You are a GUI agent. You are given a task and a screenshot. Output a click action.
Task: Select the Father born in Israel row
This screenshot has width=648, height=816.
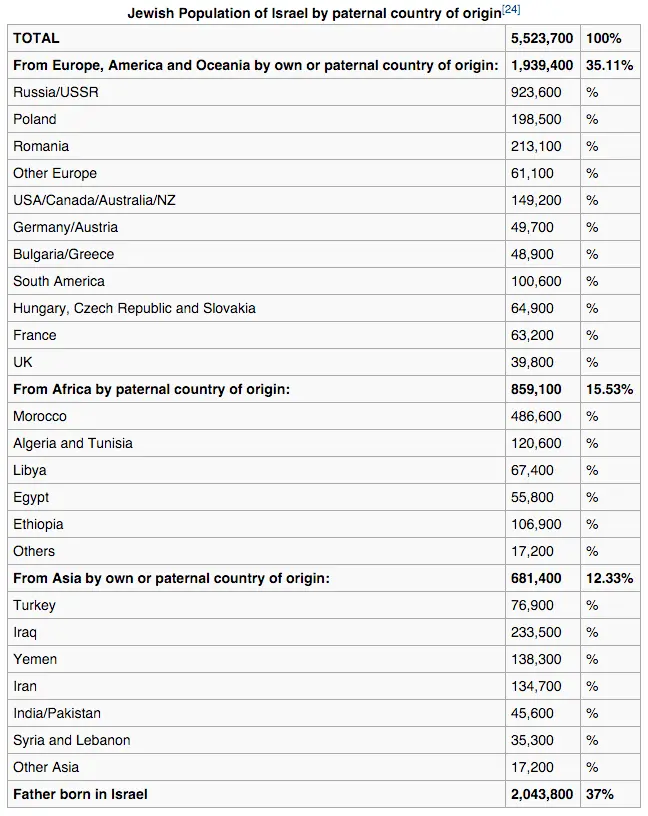(x=80, y=794)
